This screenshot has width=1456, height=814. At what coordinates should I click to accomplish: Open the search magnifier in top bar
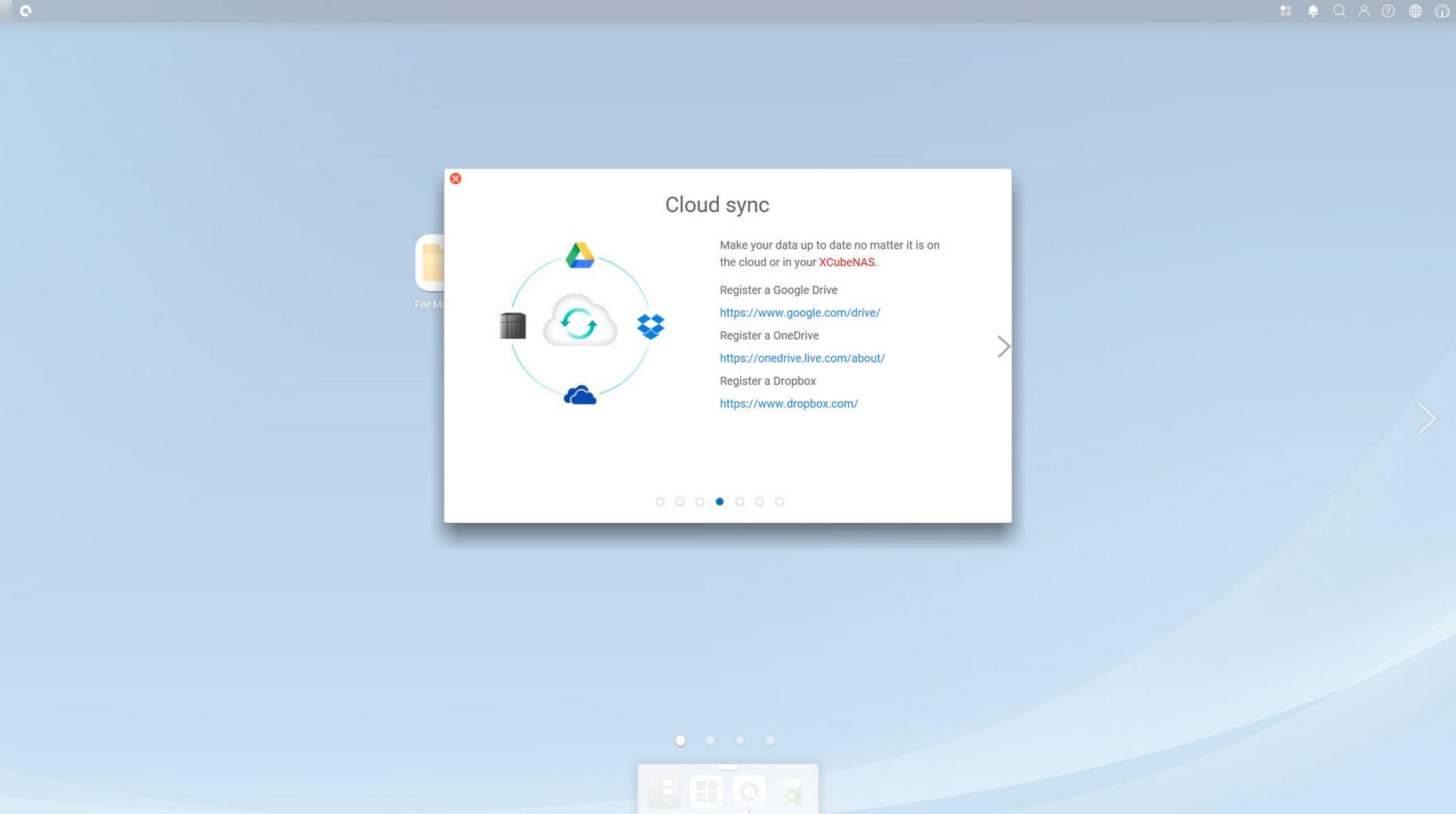[x=1339, y=11]
